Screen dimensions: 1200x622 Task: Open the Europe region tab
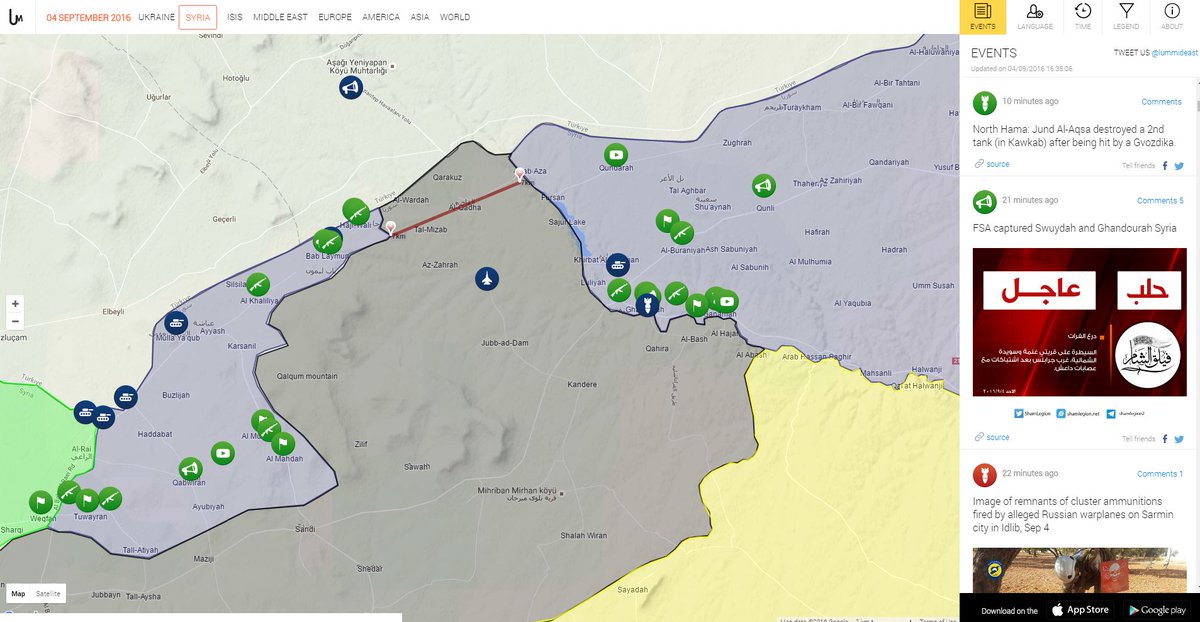point(334,17)
